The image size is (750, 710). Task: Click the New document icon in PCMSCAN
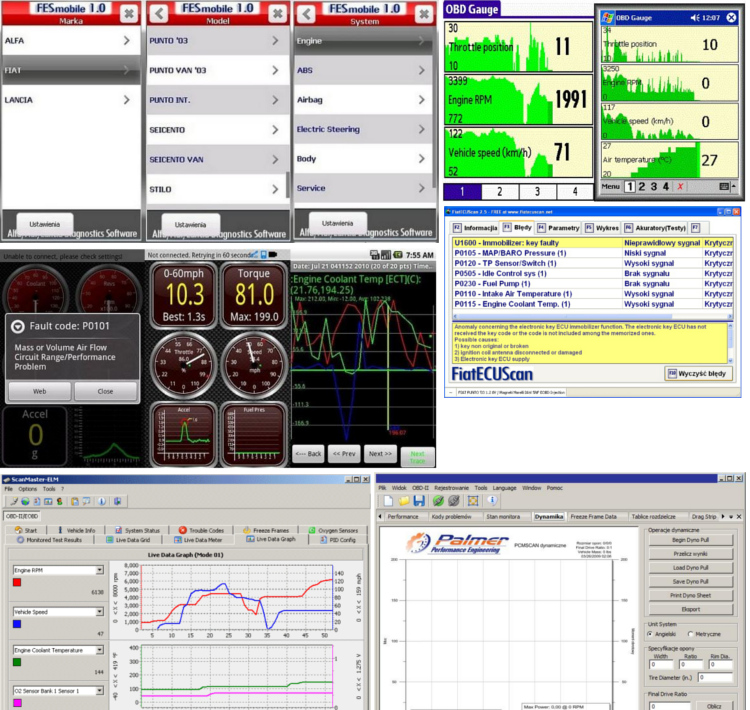[x=387, y=500]
